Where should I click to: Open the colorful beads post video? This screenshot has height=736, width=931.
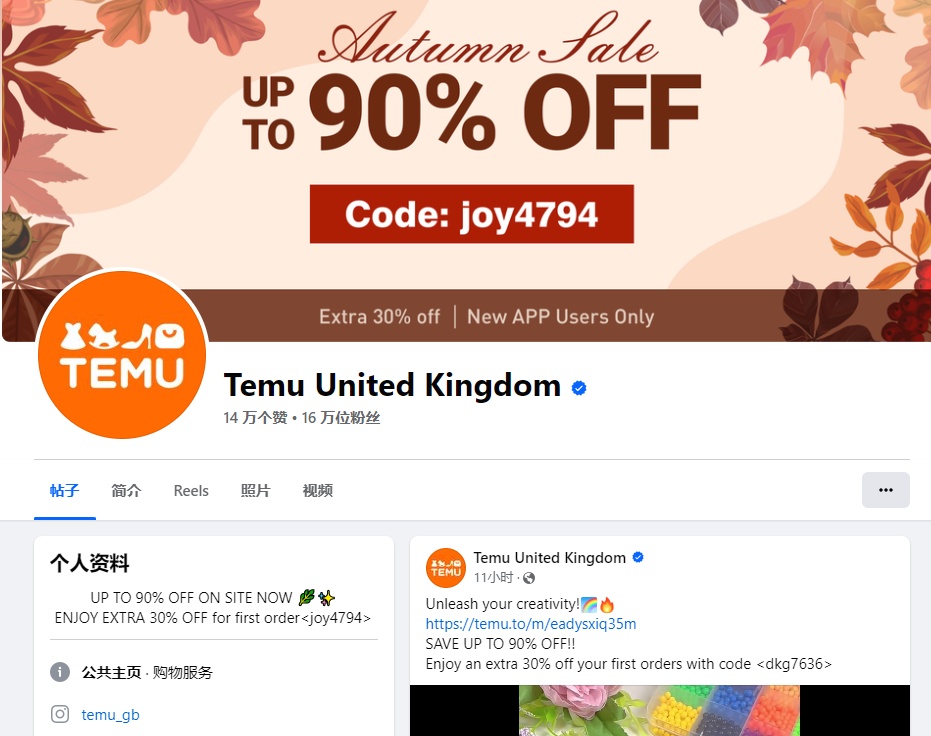click(x=660, y=710)
